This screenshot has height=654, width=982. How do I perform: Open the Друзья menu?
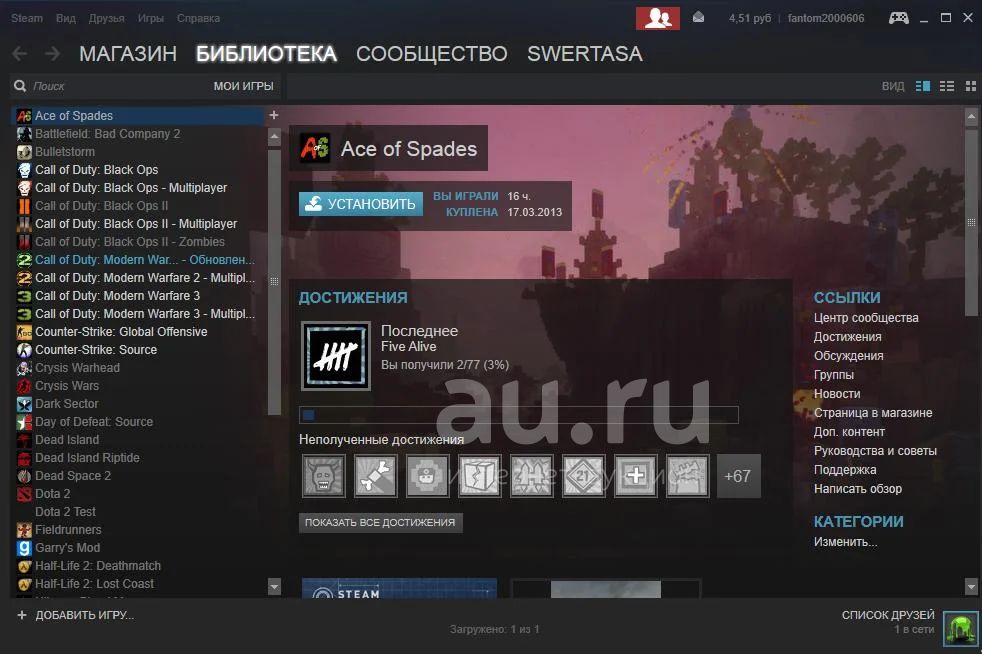pos(106,18)
